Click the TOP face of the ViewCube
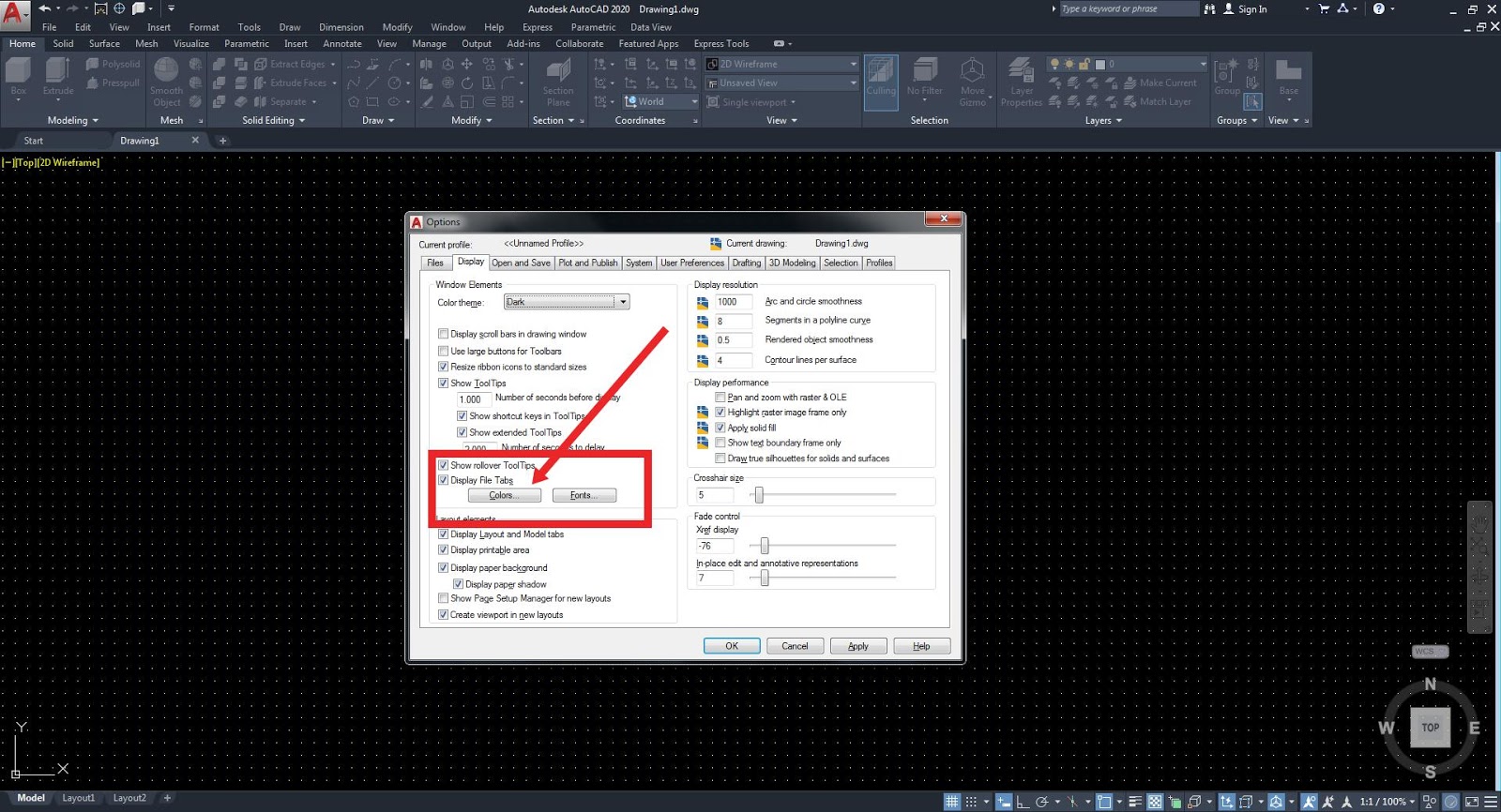Viewport: 1501px width, 812px height. point(1430,728)
